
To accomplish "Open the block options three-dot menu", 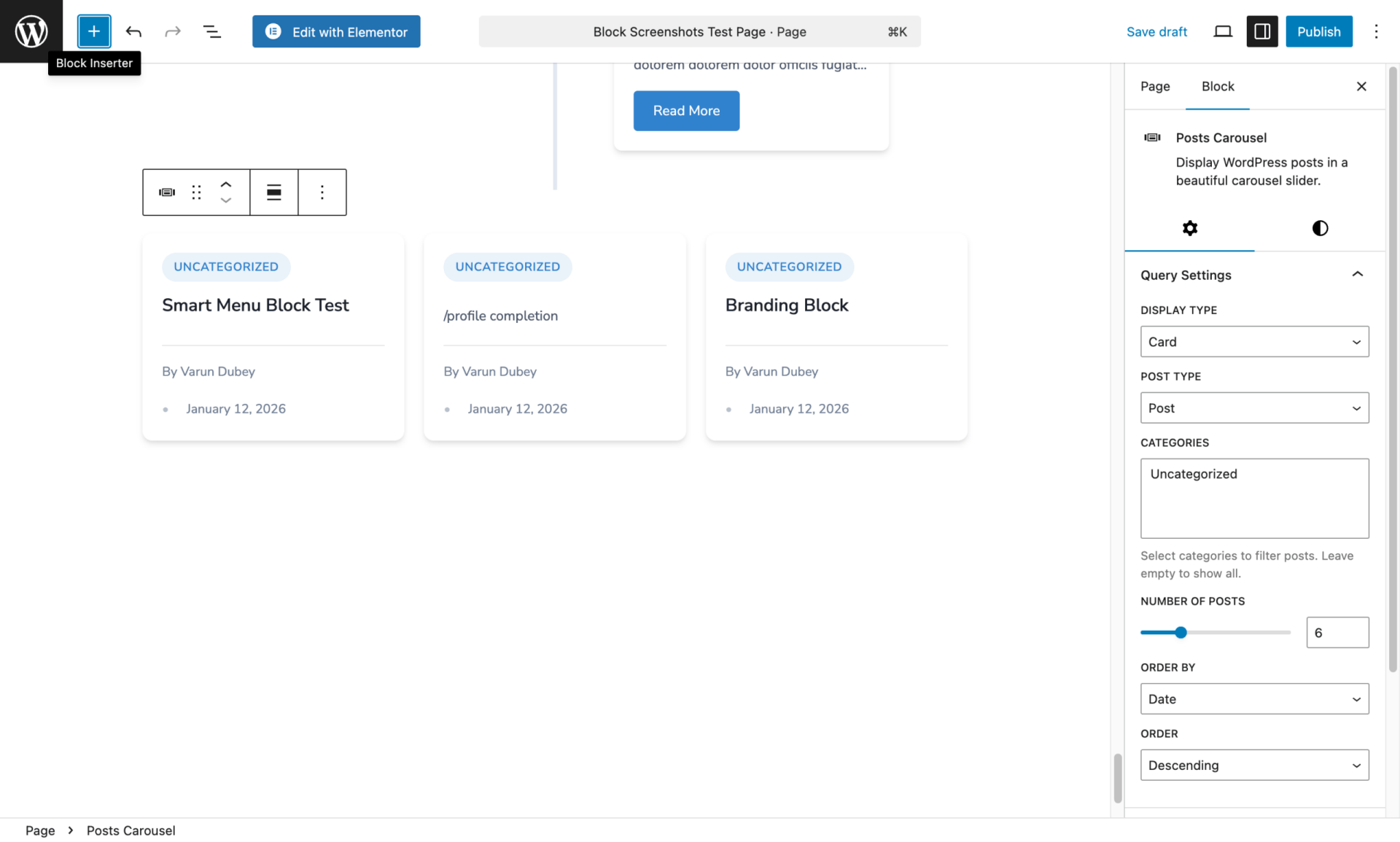I will (x=322, y=192).
